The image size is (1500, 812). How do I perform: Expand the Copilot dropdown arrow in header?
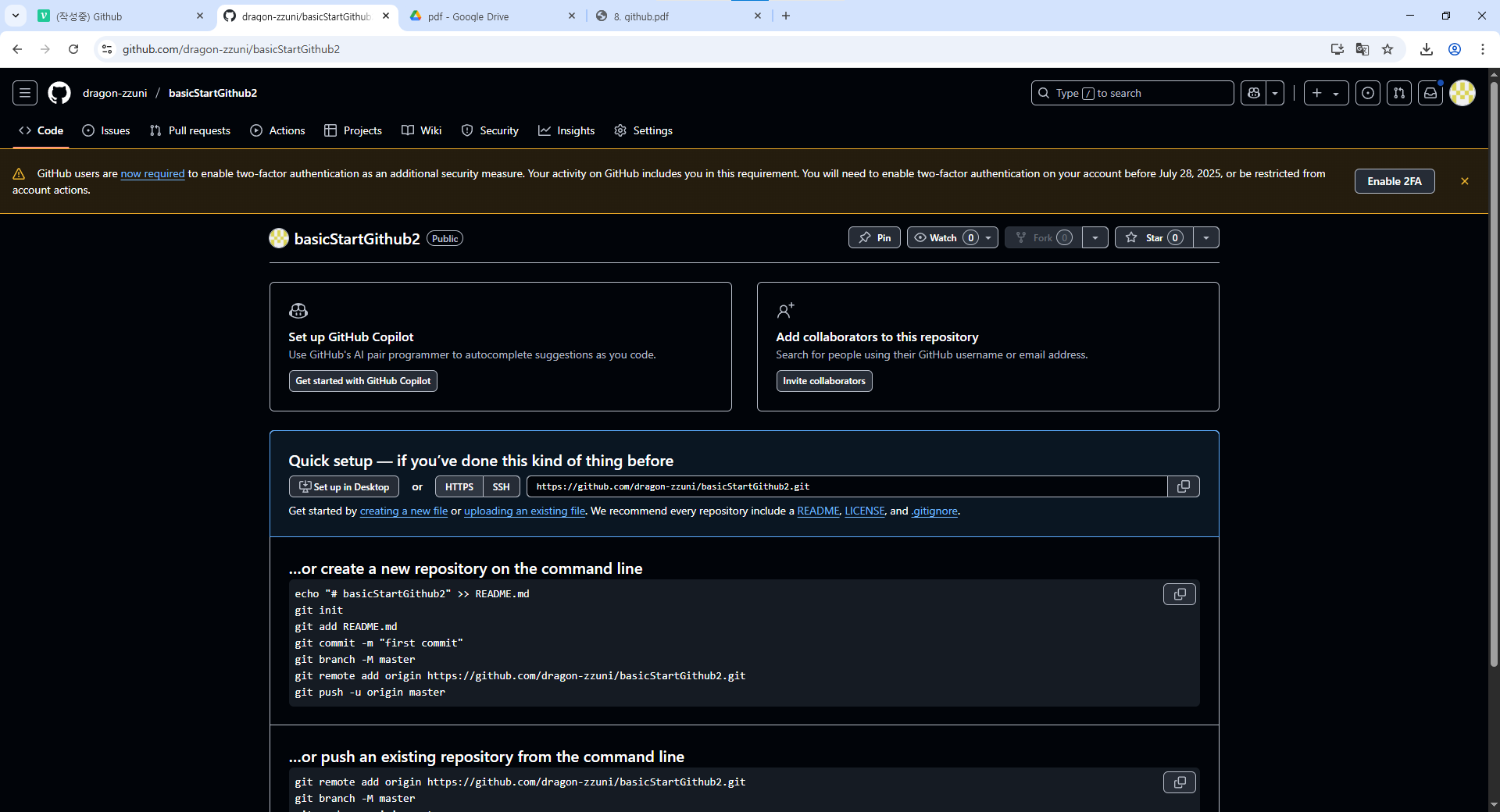[x=1275, y=93]
